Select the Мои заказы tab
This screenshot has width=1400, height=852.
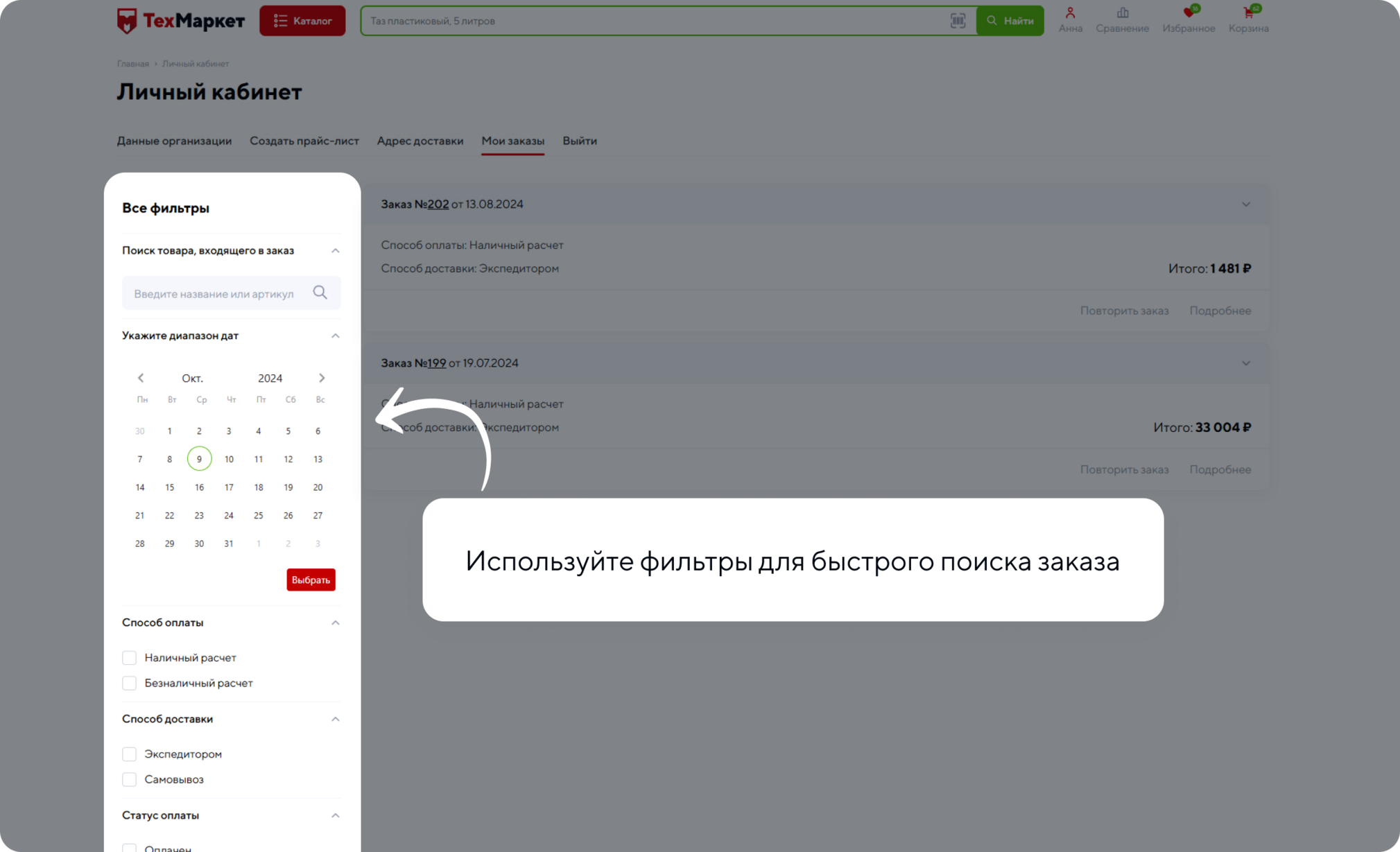[512, 141]
